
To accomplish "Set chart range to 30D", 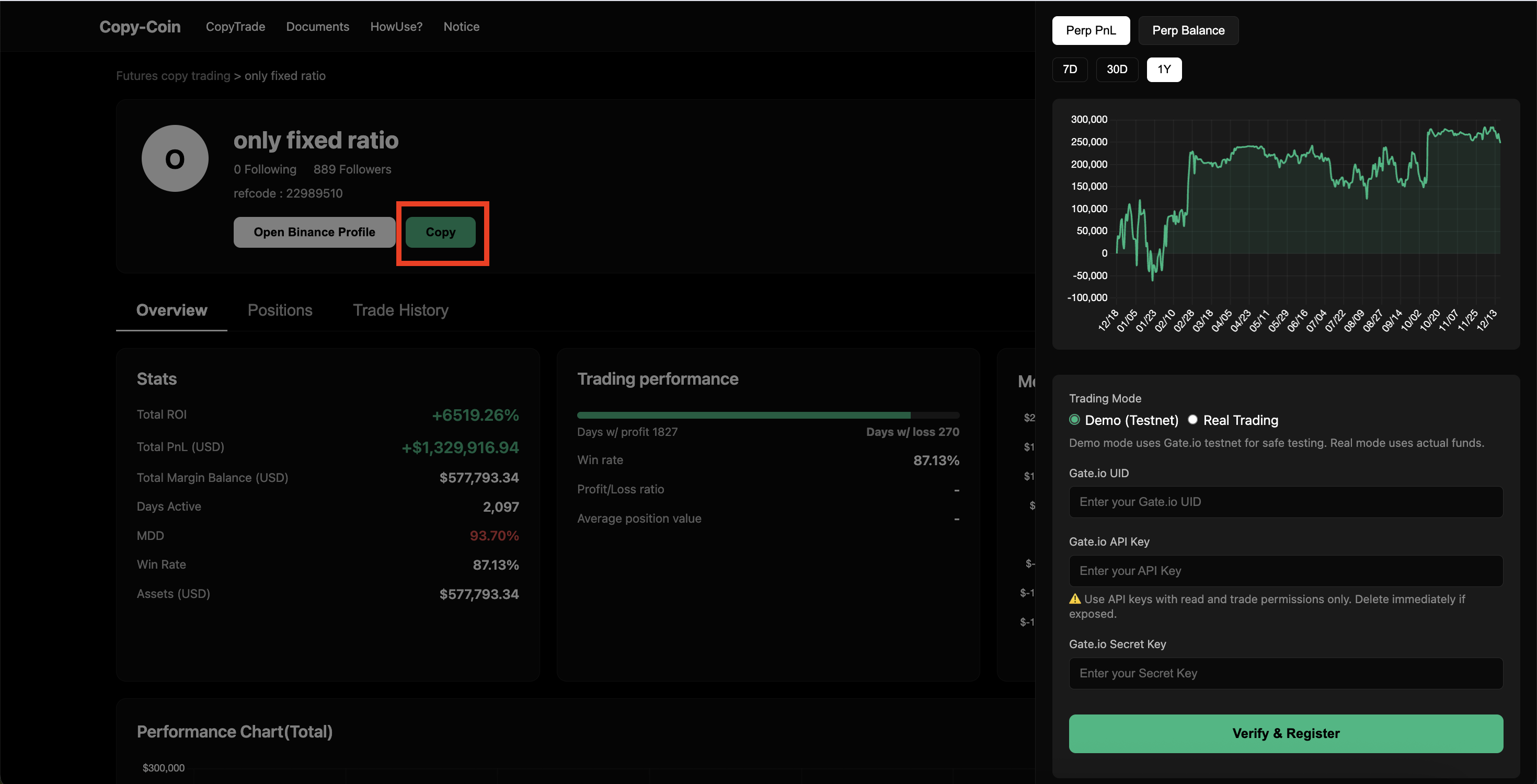I will click(x=1116, y=69).
